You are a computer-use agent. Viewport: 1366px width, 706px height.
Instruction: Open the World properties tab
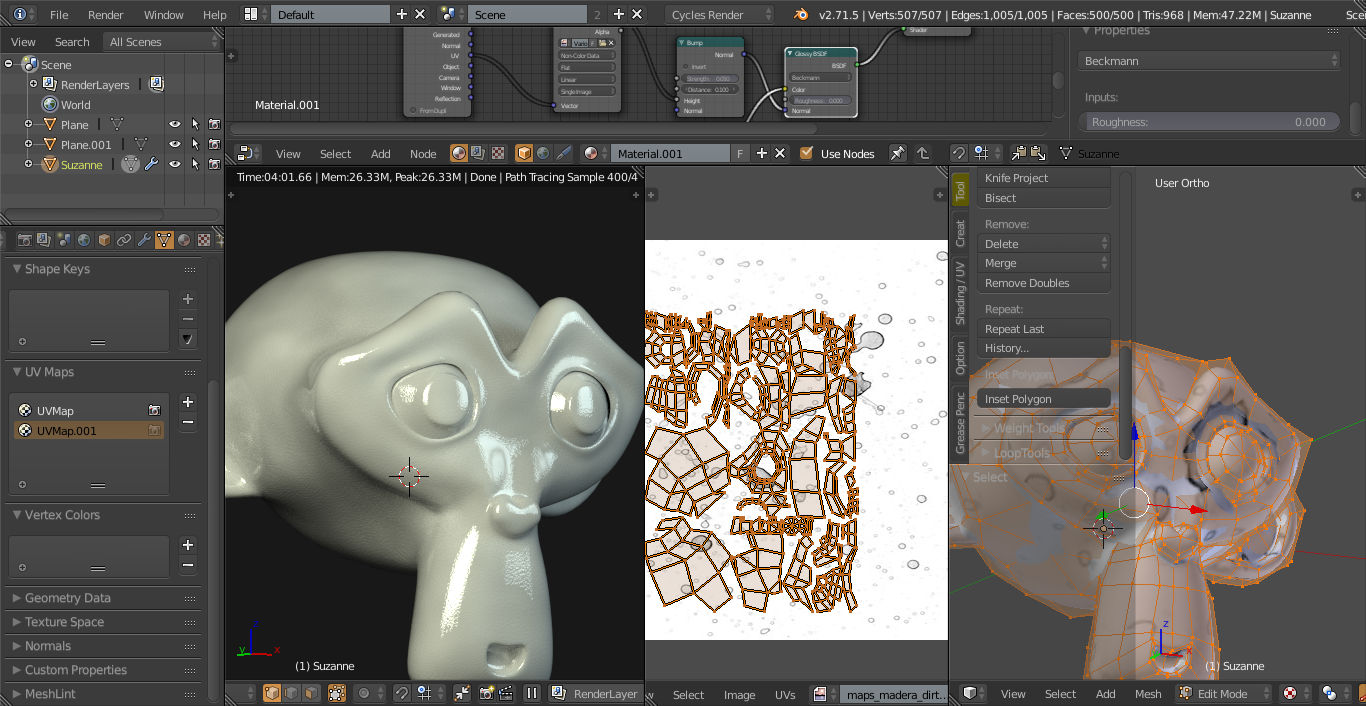pyautogui.click(x=84, y=240)
